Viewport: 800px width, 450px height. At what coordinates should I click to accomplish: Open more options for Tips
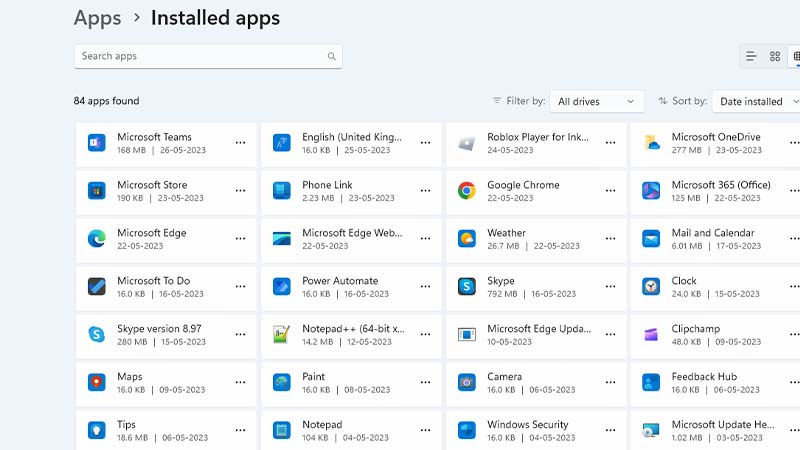click(x=240, y=431)
